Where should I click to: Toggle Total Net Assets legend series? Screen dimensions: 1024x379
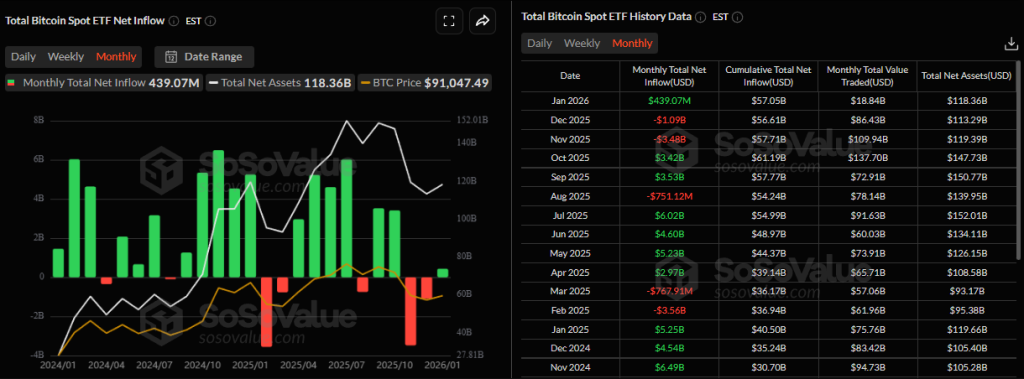(280, 83)
